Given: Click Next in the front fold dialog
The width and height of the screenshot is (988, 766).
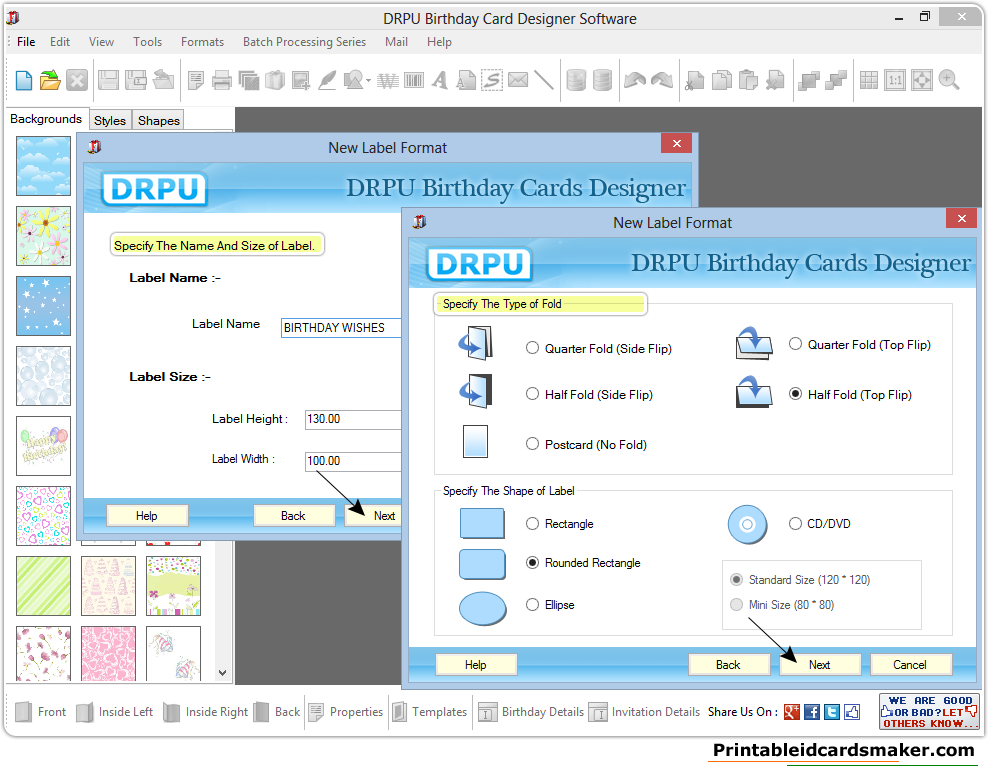Looking at the screenshot, I should [x=820, y=665].
